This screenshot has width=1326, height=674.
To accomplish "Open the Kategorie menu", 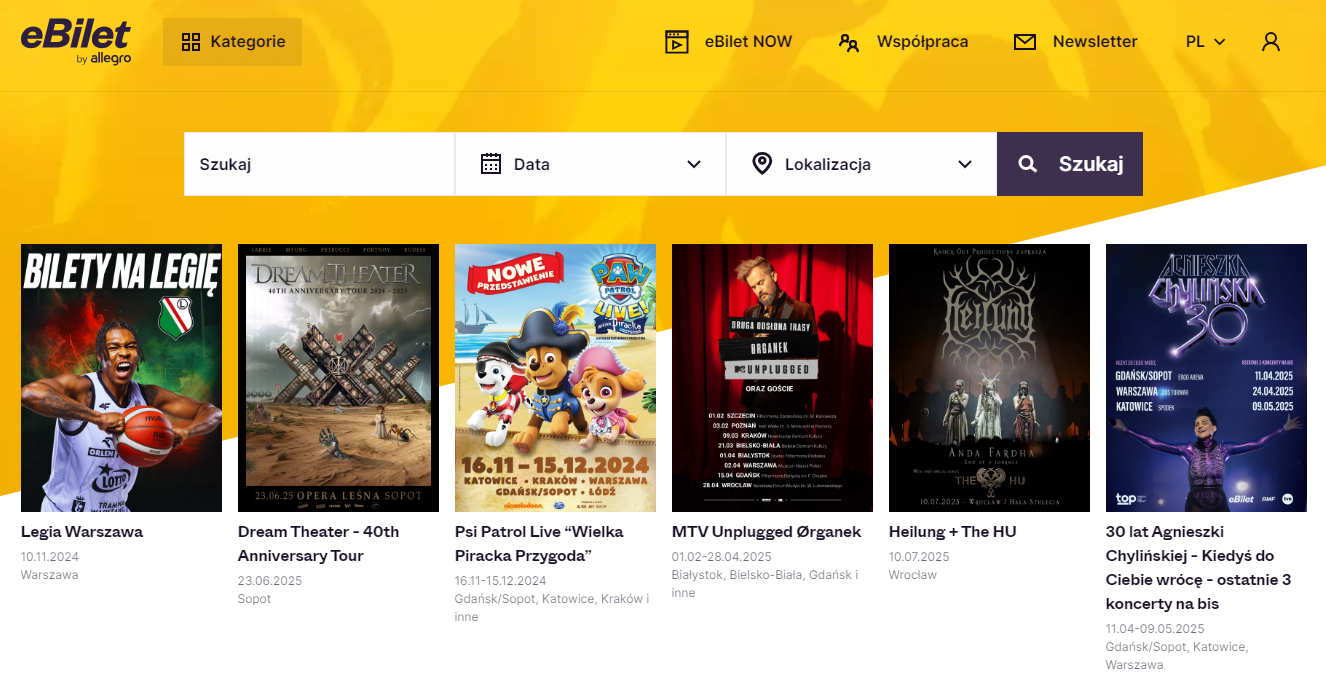I will point(232,42).
